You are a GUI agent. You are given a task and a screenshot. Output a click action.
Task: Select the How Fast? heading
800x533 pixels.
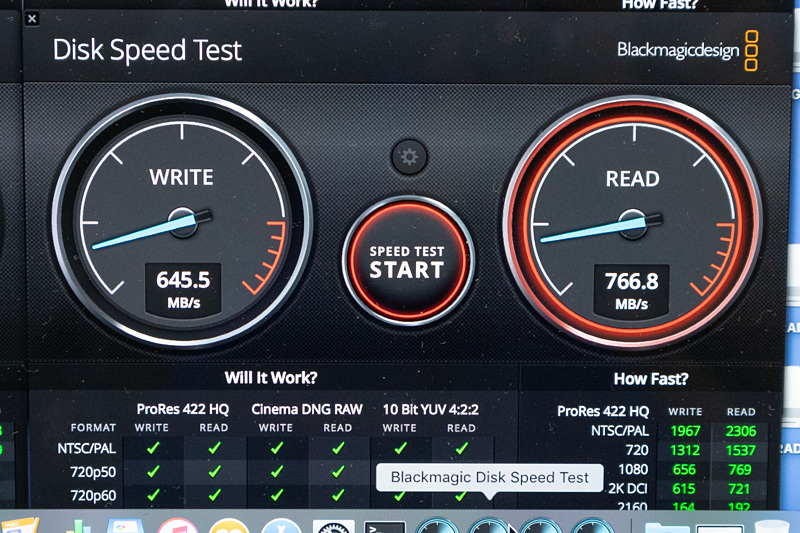pos(651,379)
